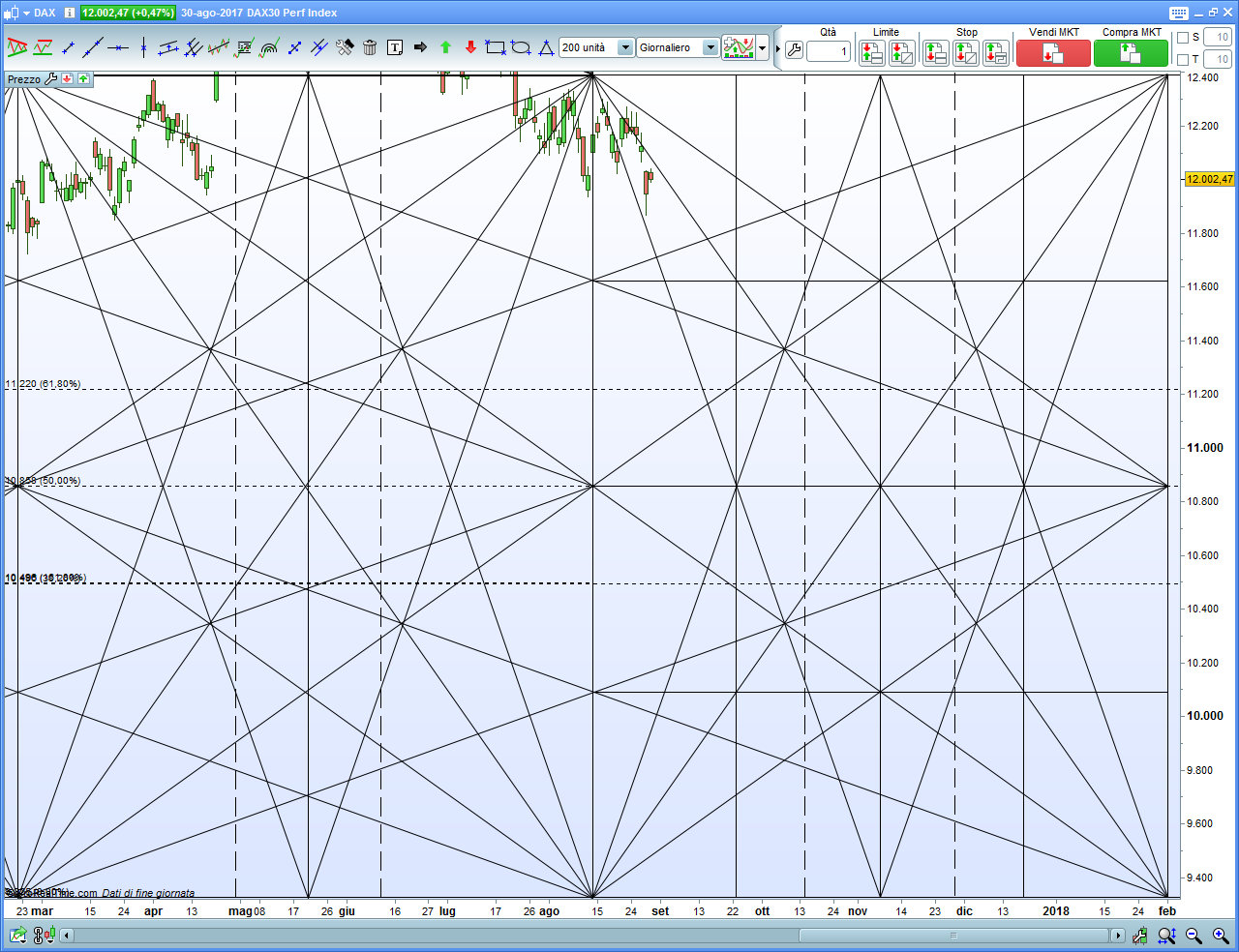Click the Qtà quantity input field
The width and height of the screenshot is (1239, 952).
tap(829, 51)
